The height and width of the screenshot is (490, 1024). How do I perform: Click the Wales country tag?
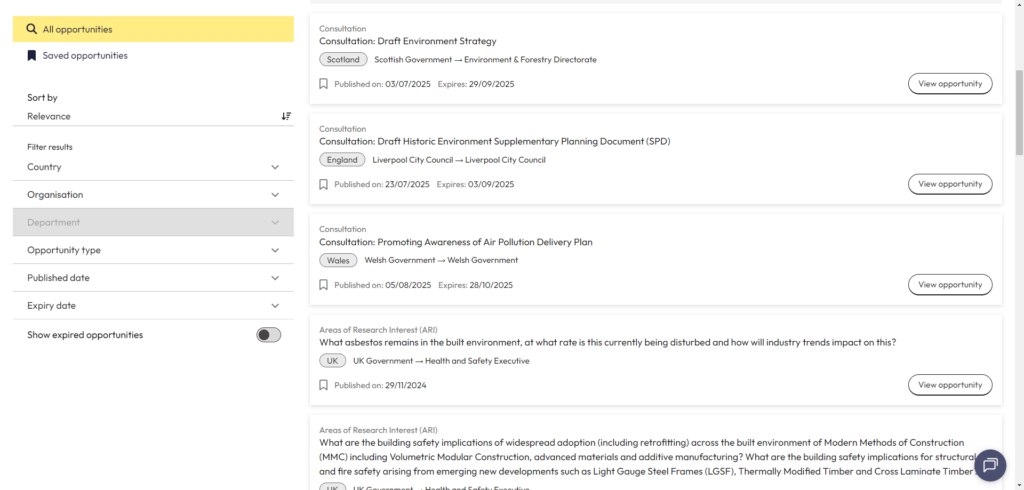338,260
